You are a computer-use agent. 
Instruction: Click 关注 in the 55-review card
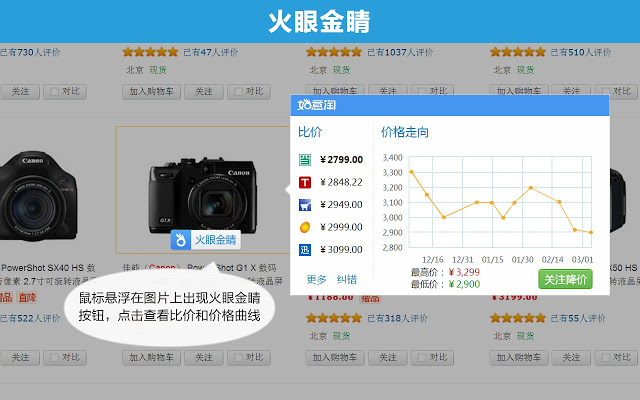click(571, 358)
